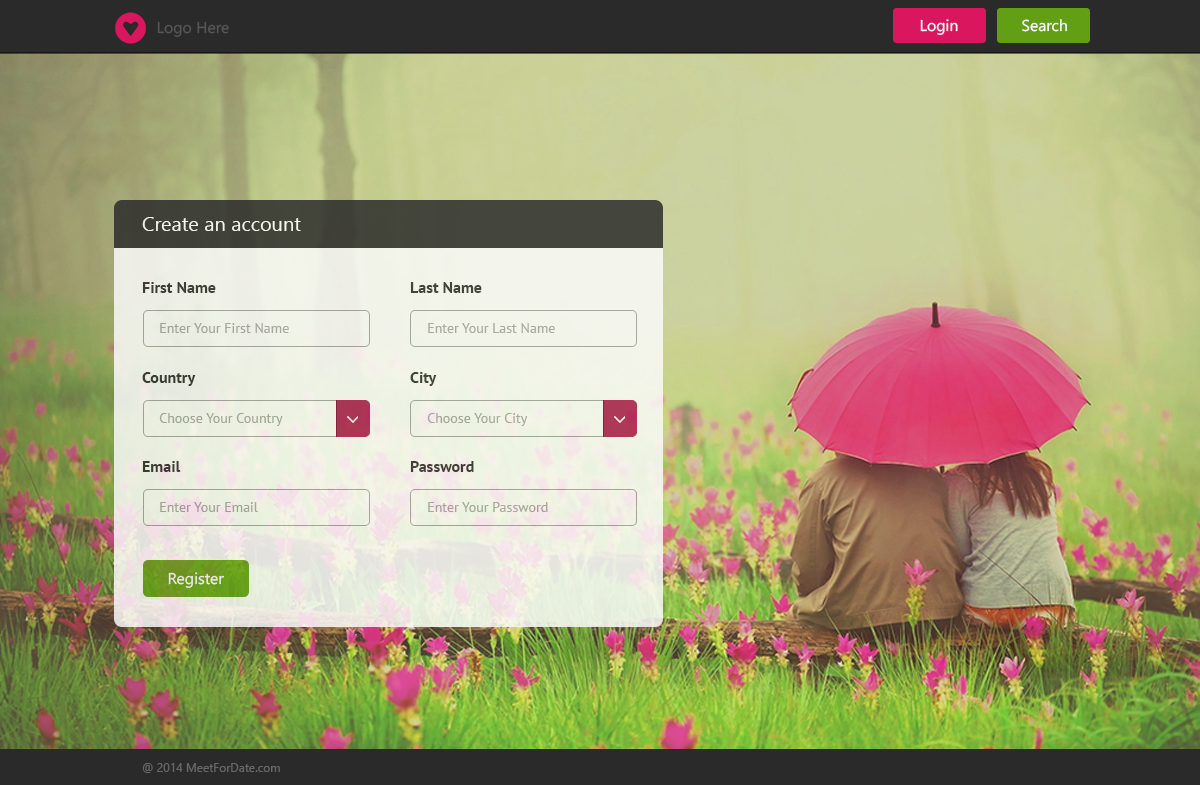Click the green Search button
Image resolution: width=1200 pixels, height=785 pixels.
(1043, 26)
